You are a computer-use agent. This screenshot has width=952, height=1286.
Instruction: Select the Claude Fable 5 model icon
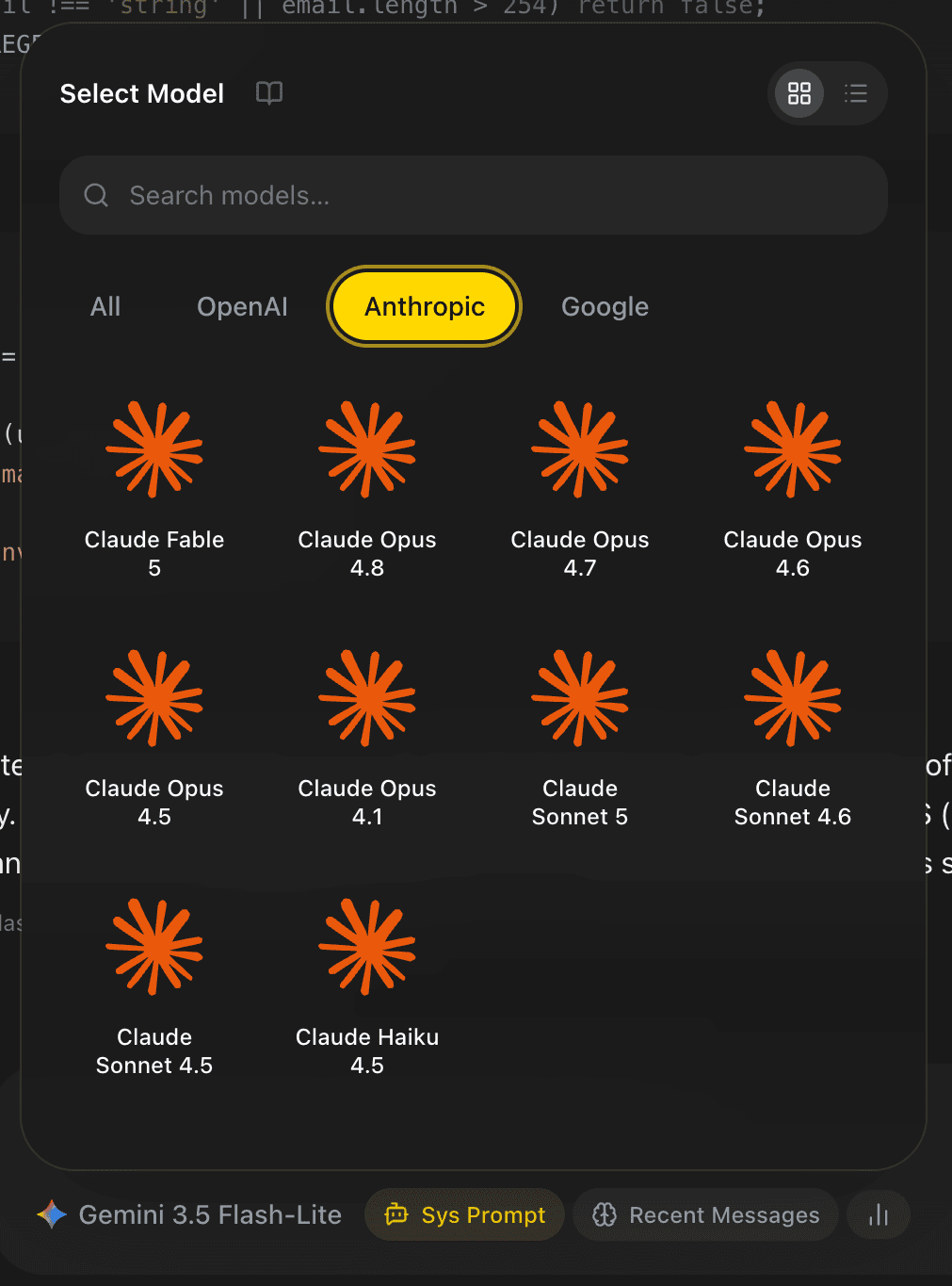[154, 449]
